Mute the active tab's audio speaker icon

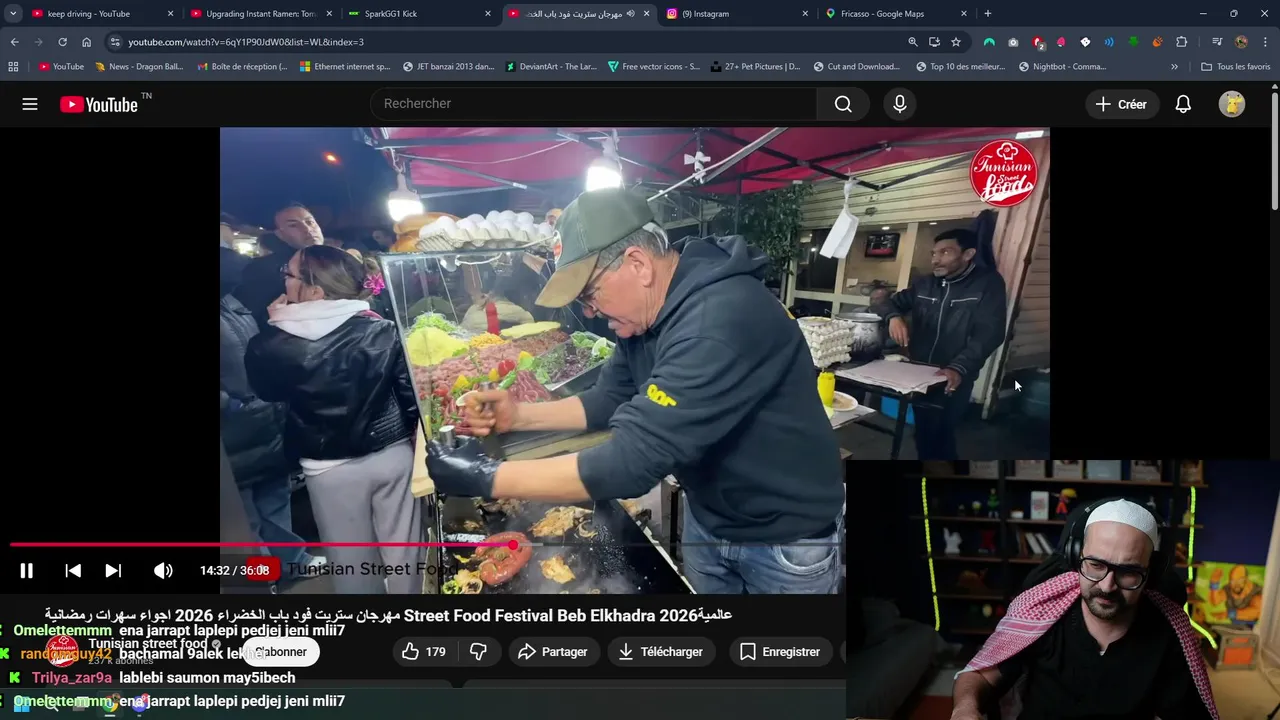[x=630, y=14]
